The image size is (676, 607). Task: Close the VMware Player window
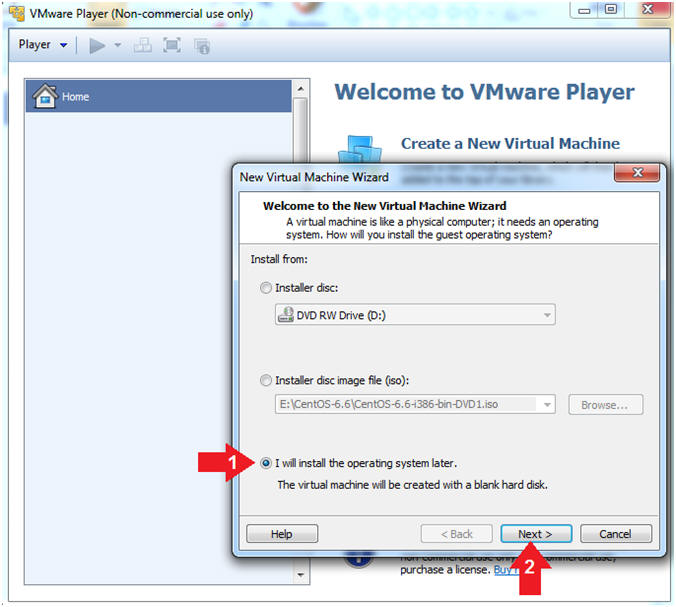point(648,9)
